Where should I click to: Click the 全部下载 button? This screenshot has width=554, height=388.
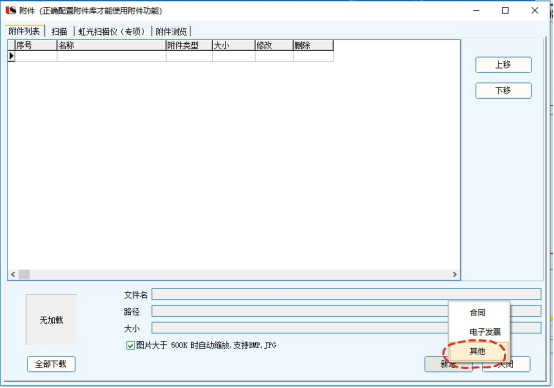[51, 364]
